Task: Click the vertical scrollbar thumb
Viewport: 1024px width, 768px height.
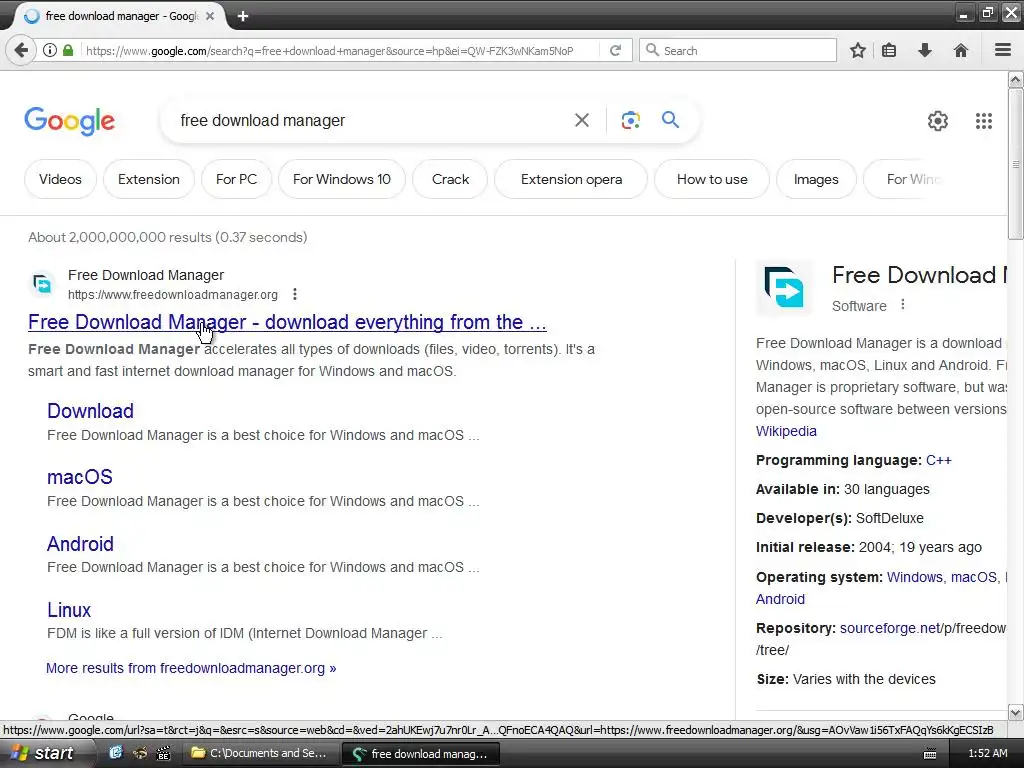Action: (1016, 163)
